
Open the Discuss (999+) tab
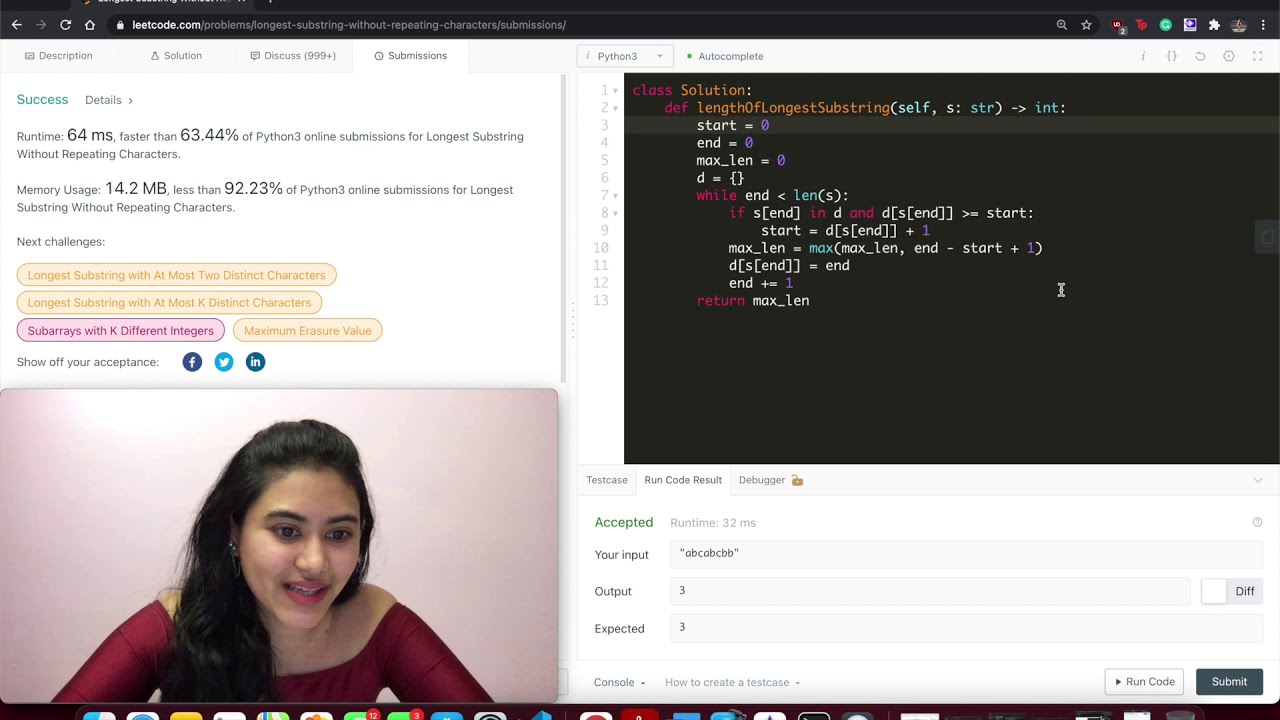coord(293,56)
